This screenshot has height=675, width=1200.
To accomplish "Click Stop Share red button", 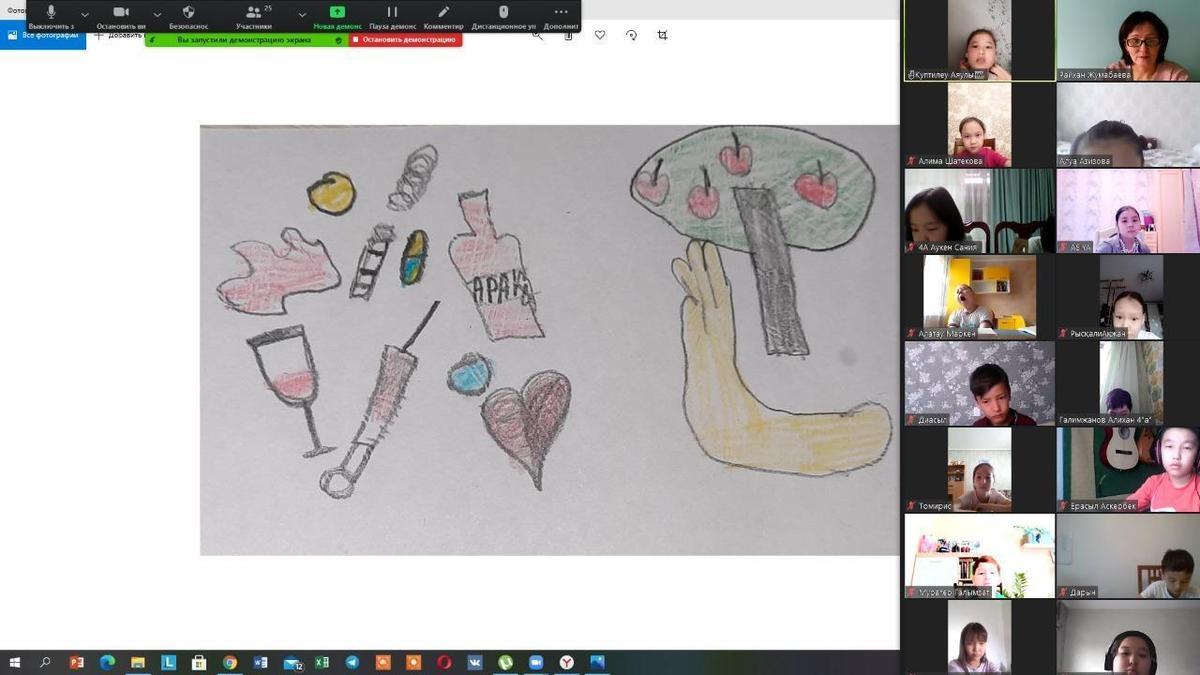I will (x=405, y=40).
